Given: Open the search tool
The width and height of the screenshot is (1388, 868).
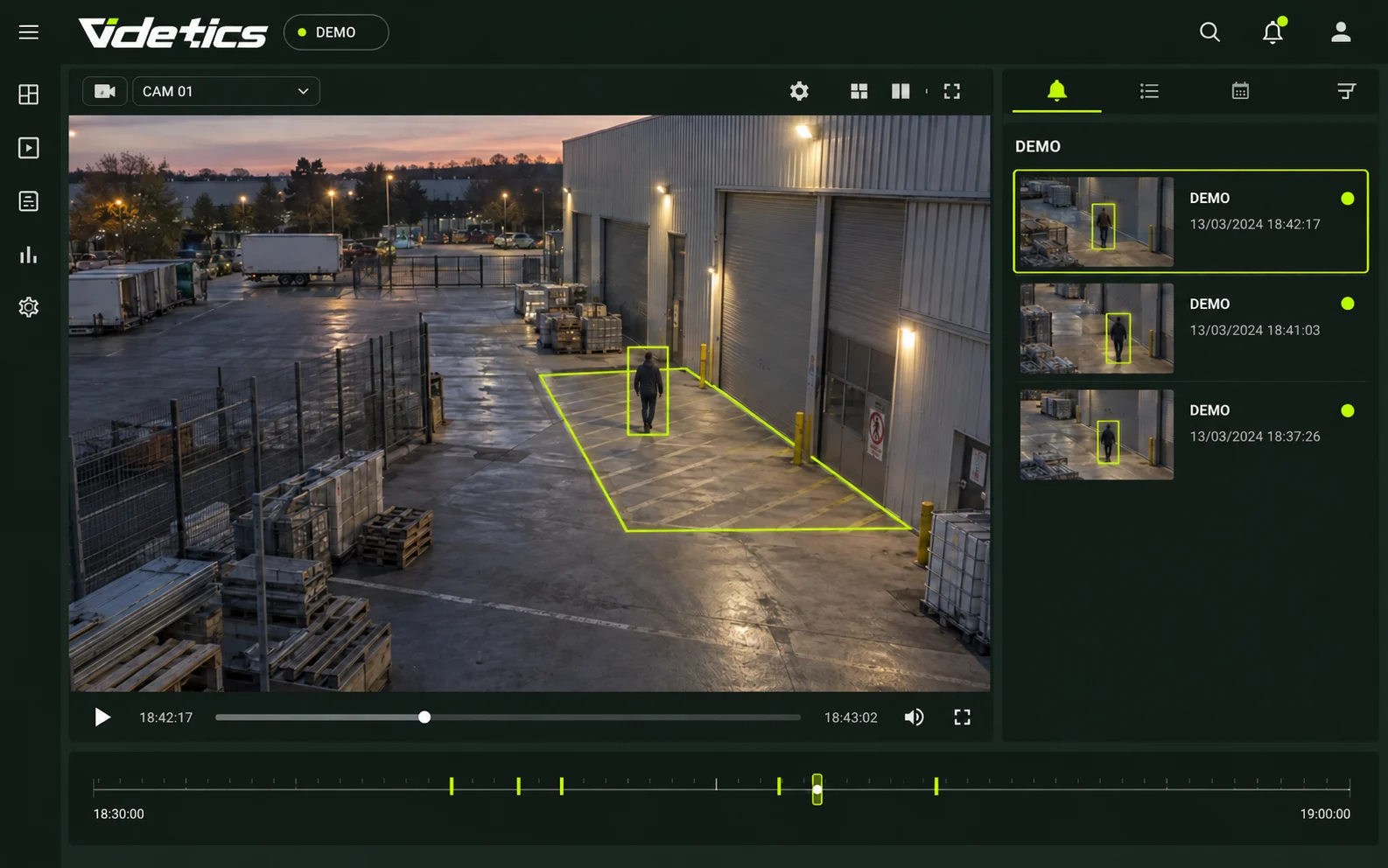Looking at the screenshot, I should [x=1209, y=32].
